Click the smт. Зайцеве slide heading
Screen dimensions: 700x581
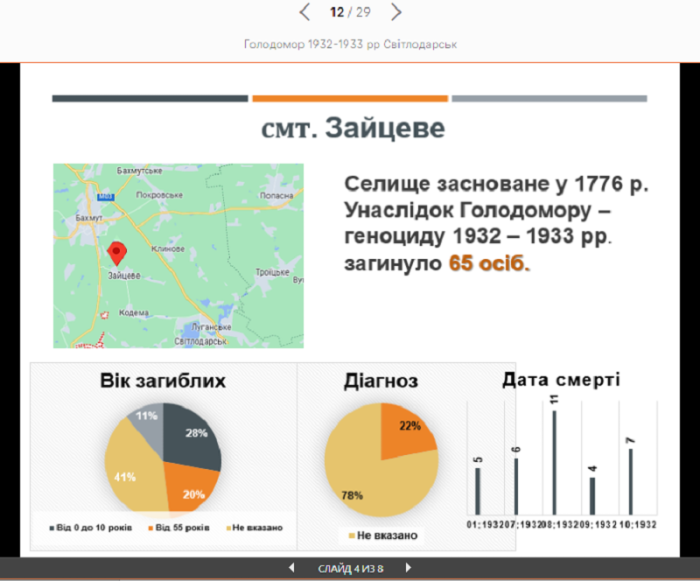(352, 130)
